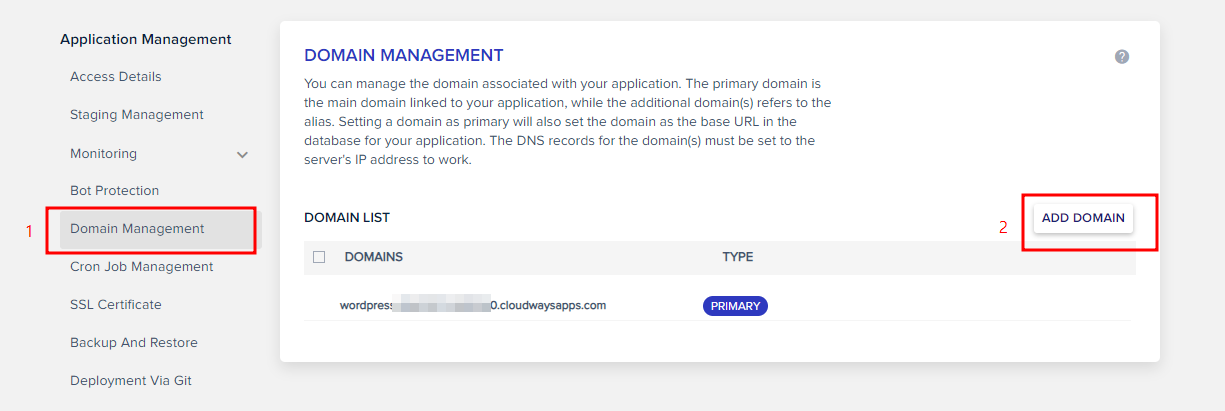Toggle the select-all domains checkbox

pos(319,257)
